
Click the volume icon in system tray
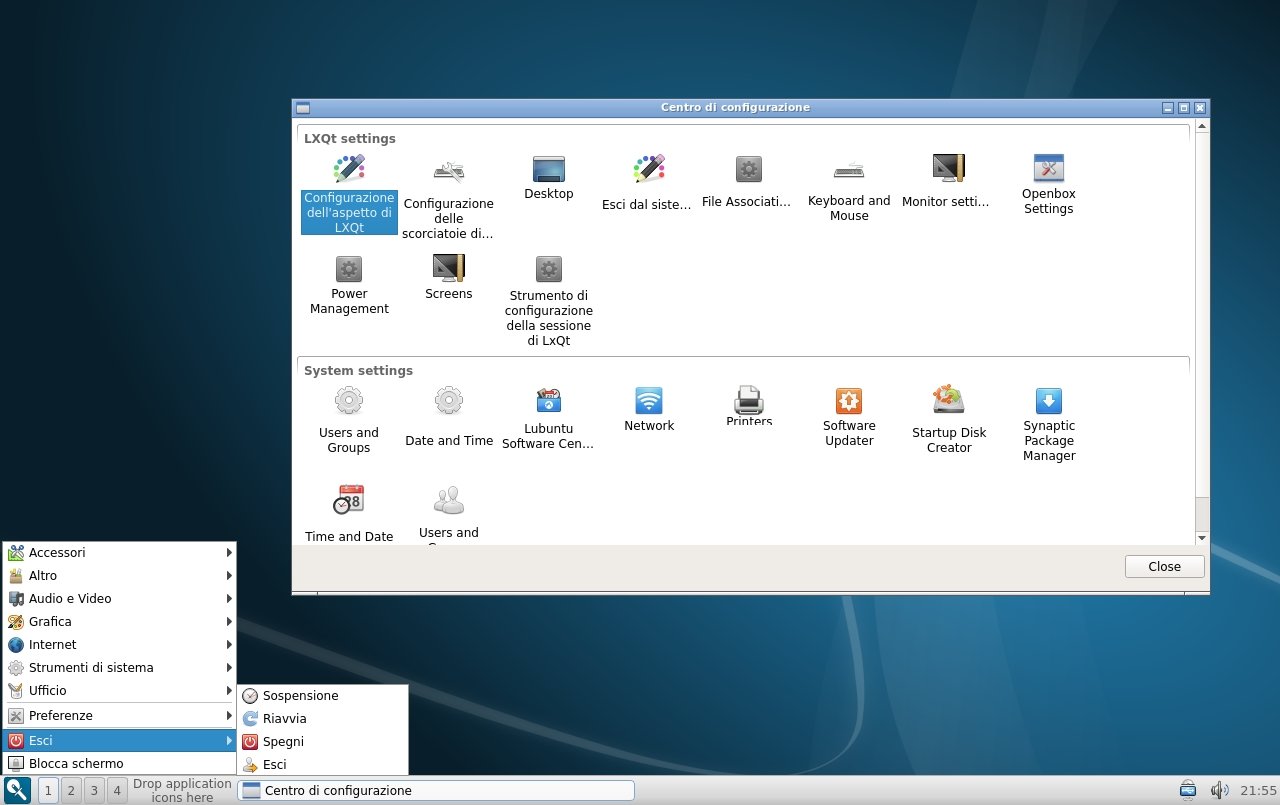click(x=1219, y=790)
